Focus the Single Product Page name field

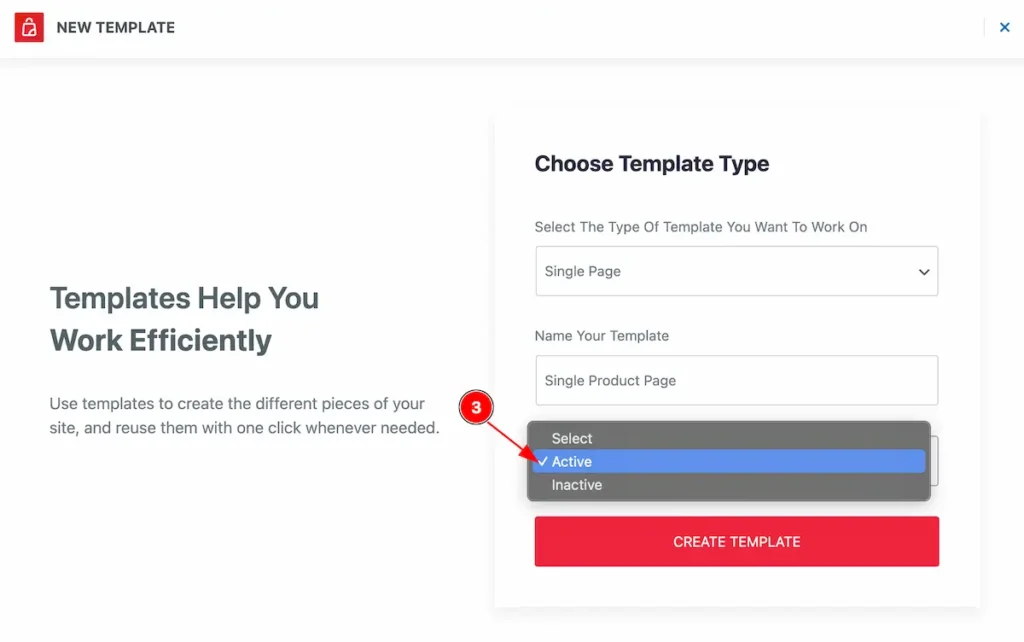(x=736, y=381)
